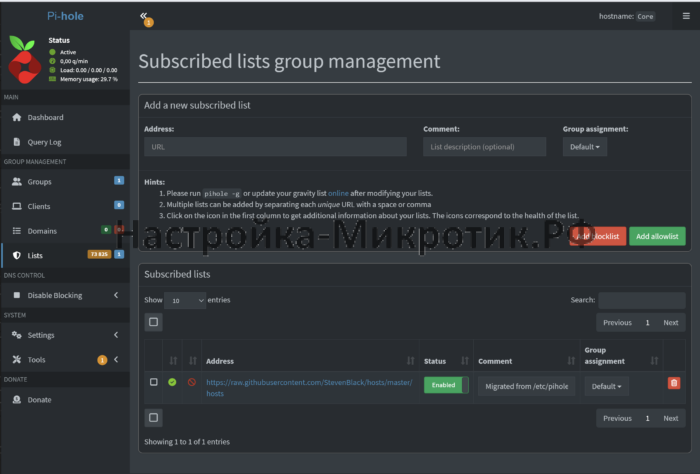Click the red blocklist type icon
Viewport: 700px width, 474px height.
(x=191, y=382)
